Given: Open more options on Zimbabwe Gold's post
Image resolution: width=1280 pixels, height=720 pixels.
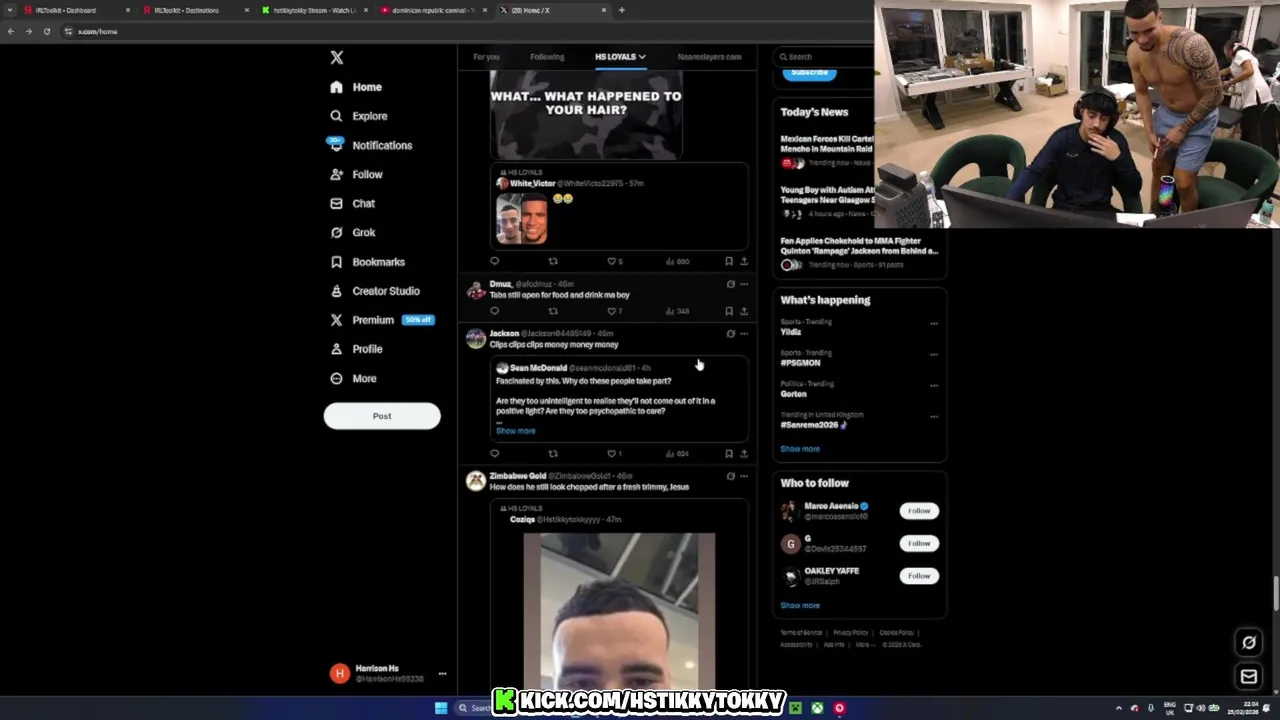Looking at the screenshot, I should [x=743, y=476].
